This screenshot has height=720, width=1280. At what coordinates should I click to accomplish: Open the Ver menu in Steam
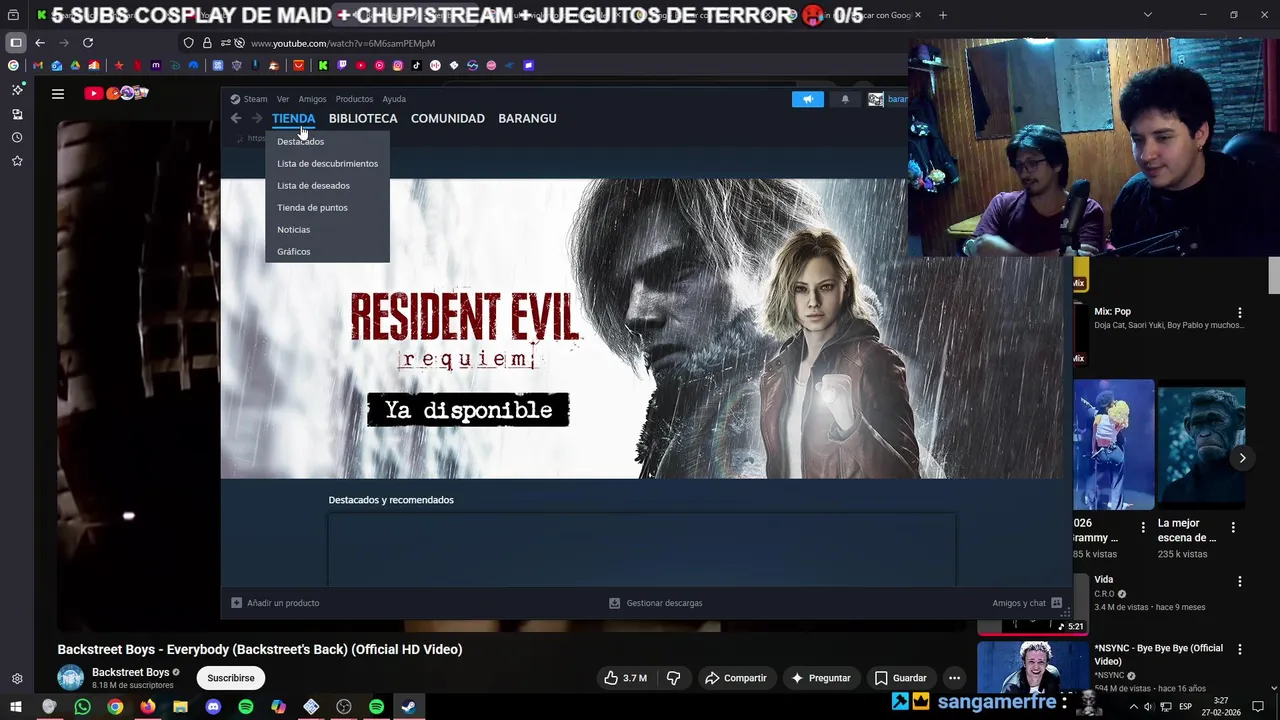coord(283,99)
